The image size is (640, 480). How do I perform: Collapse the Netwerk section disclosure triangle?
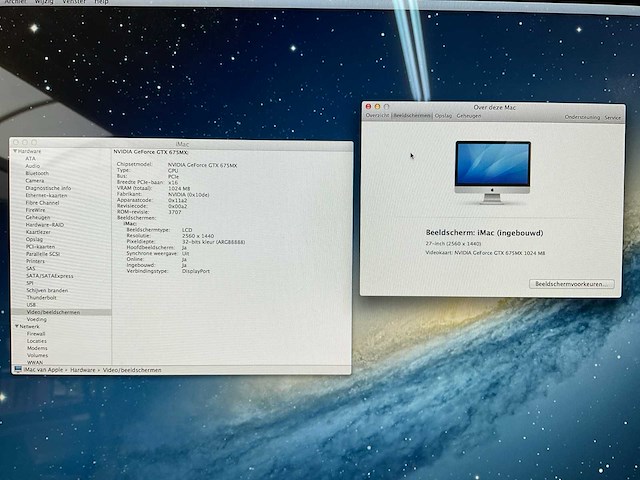point(17,326)
